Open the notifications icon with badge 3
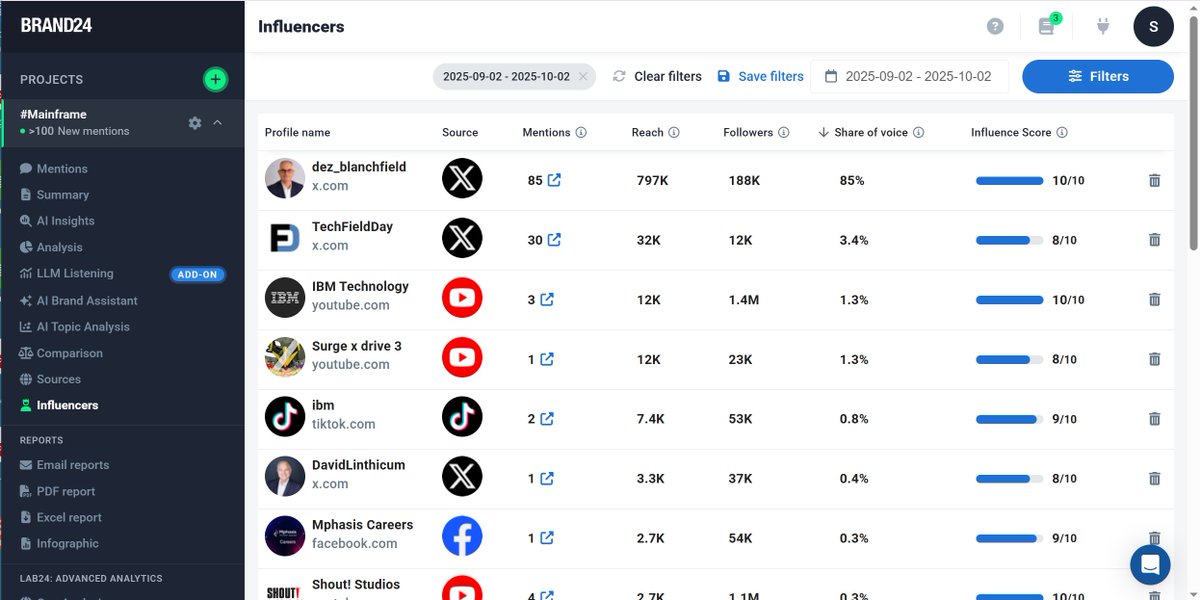The width and height of the screenshot is (1200, 600). (1047, 26)
